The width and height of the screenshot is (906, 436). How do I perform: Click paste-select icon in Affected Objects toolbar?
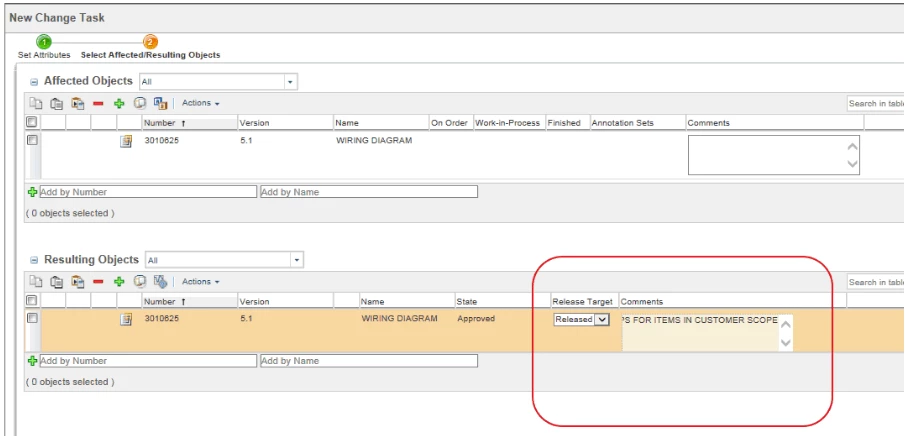click(77, 103)
